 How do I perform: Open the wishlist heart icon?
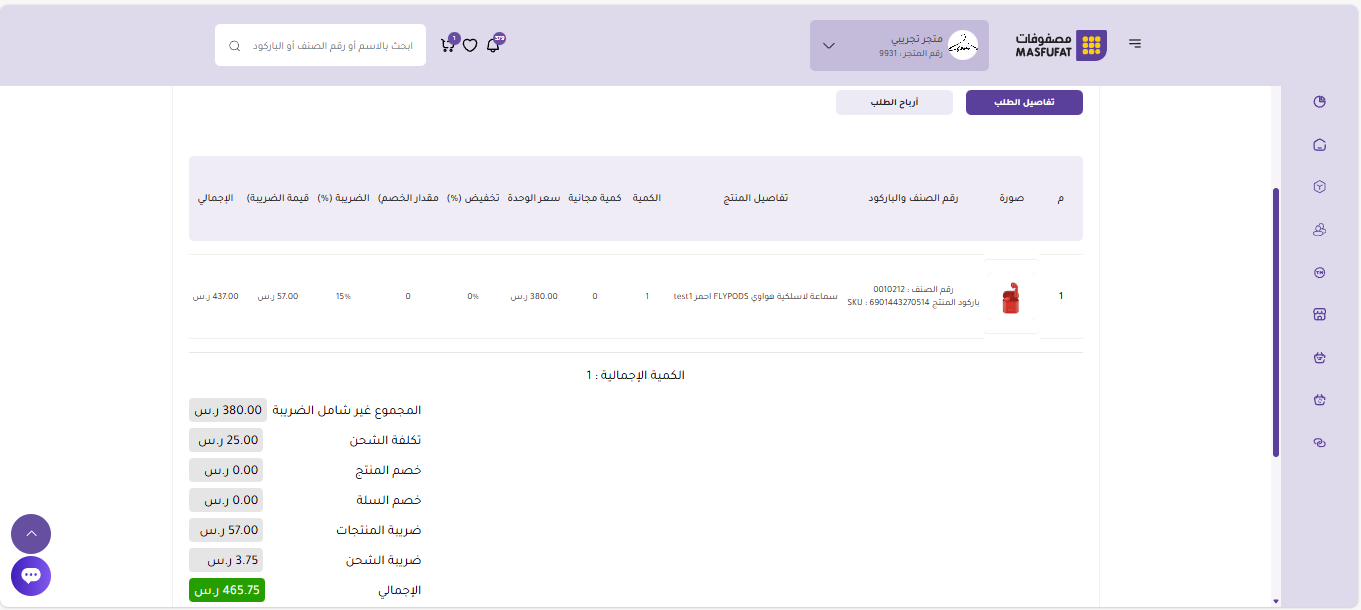(x=470, y=45)
